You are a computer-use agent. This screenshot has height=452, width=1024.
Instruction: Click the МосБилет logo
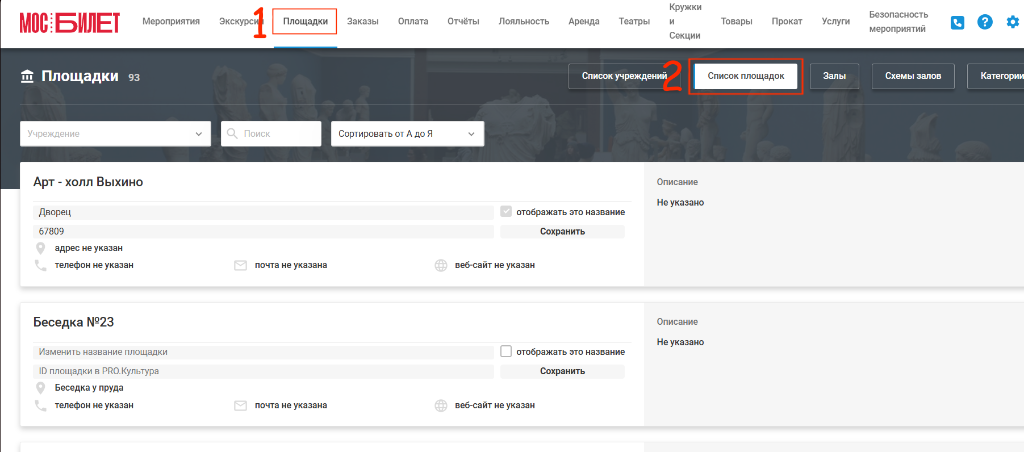pos(70,22)
